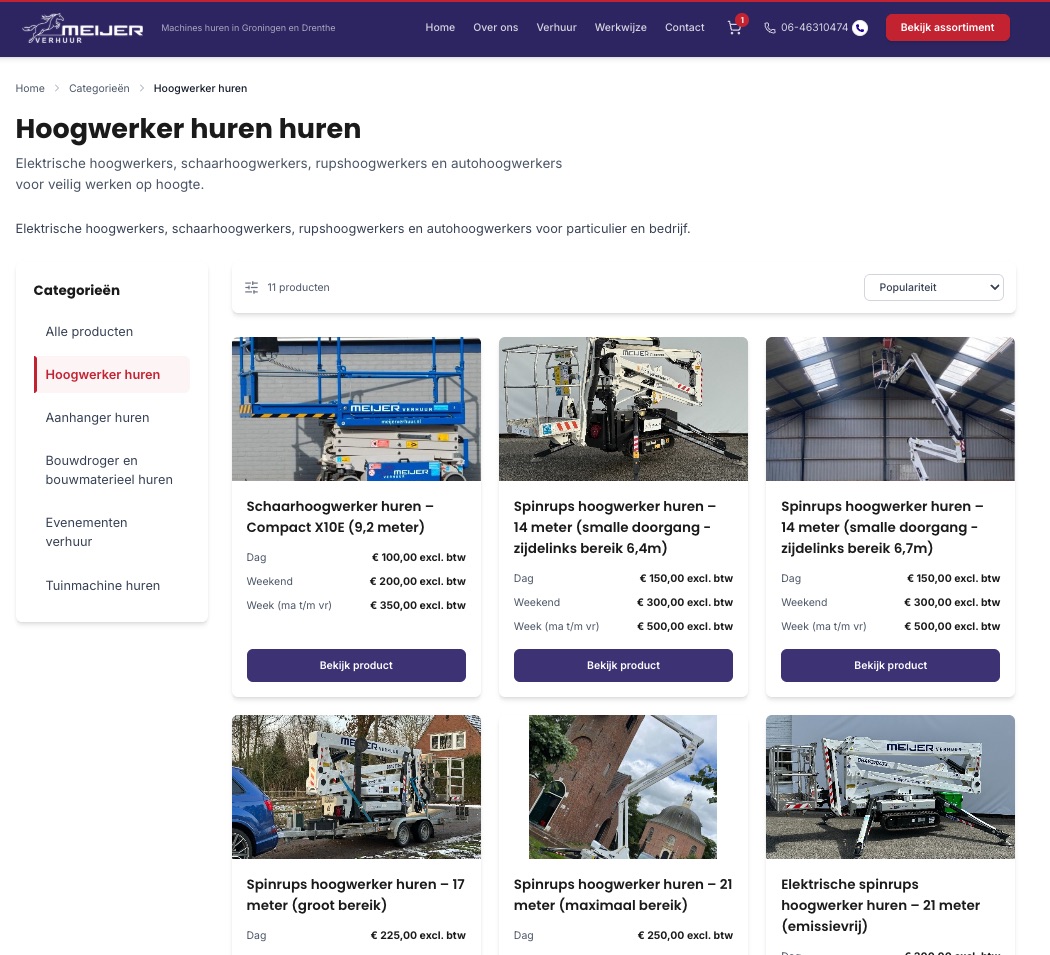
Task: Click the Bekijk assortiment button
Action: [947, 27]
